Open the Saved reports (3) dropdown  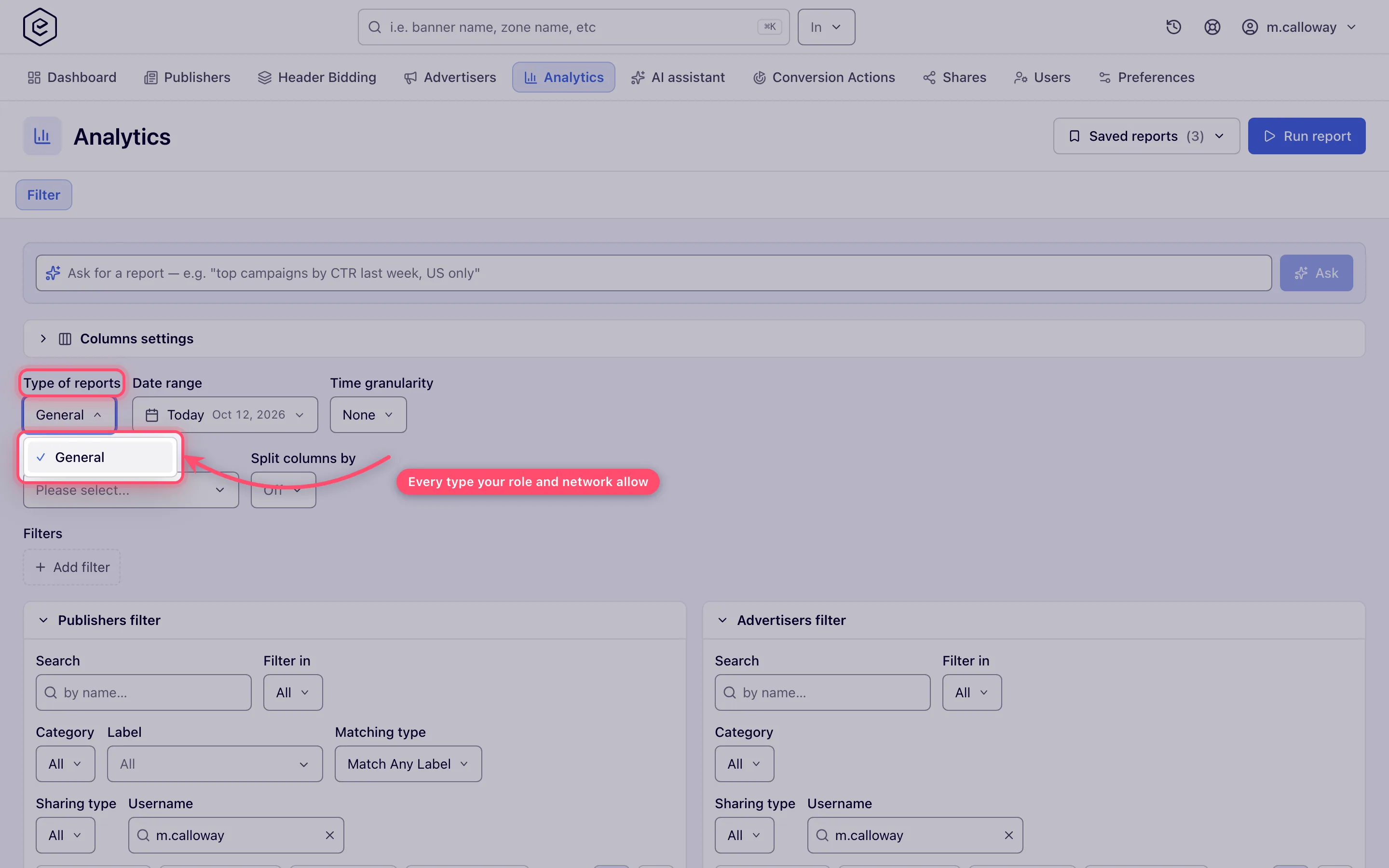coord(1146,136)
